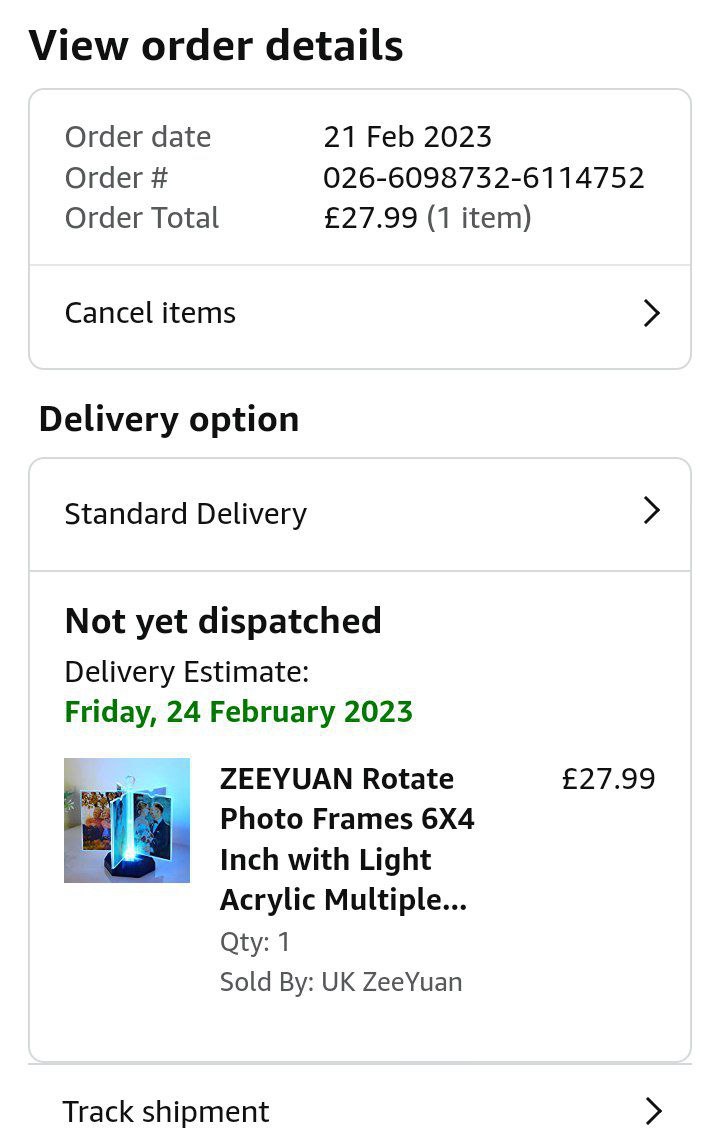Image resolution: width=720 pixels, height=1148 pixels.
Task: Click the chevron beside Cancel items
Action: (x=652, y=314)
